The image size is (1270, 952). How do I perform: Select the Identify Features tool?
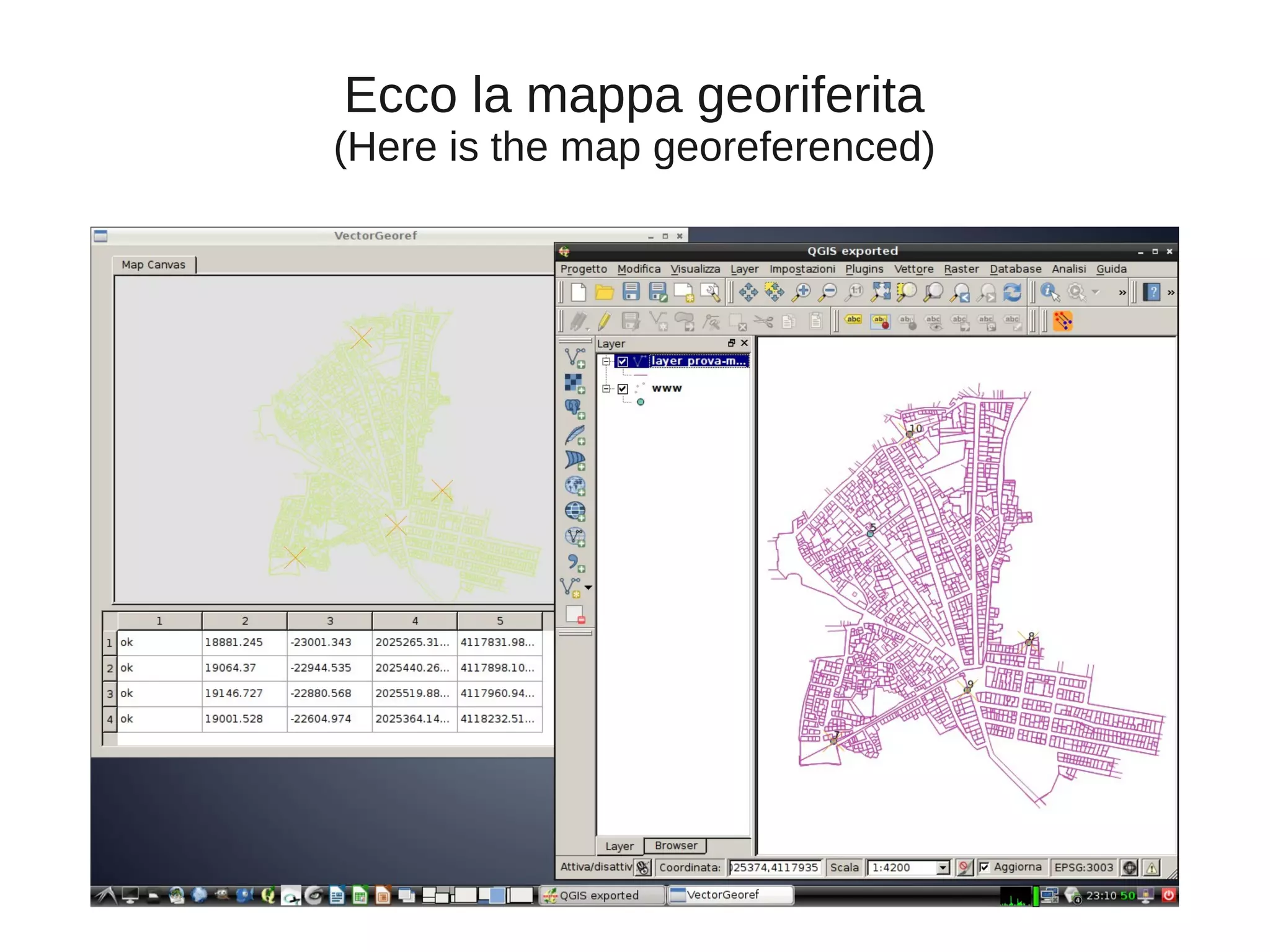pyautogui.click(x=1050, y=292)
